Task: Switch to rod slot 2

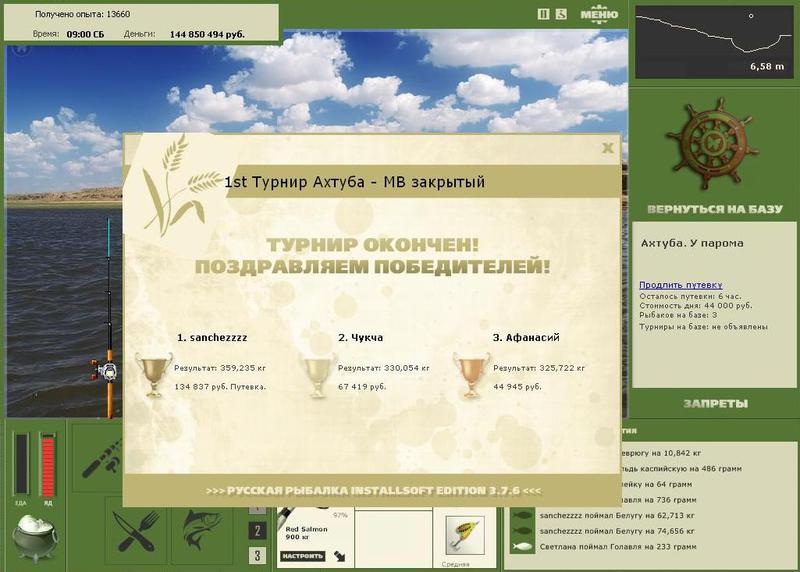Action: 257,531
